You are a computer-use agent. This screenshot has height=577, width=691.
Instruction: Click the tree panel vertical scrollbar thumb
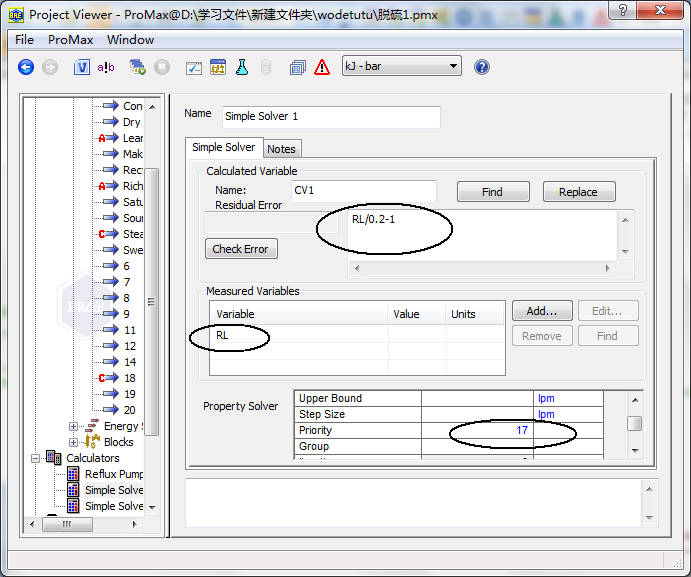[x=151, y=302]
